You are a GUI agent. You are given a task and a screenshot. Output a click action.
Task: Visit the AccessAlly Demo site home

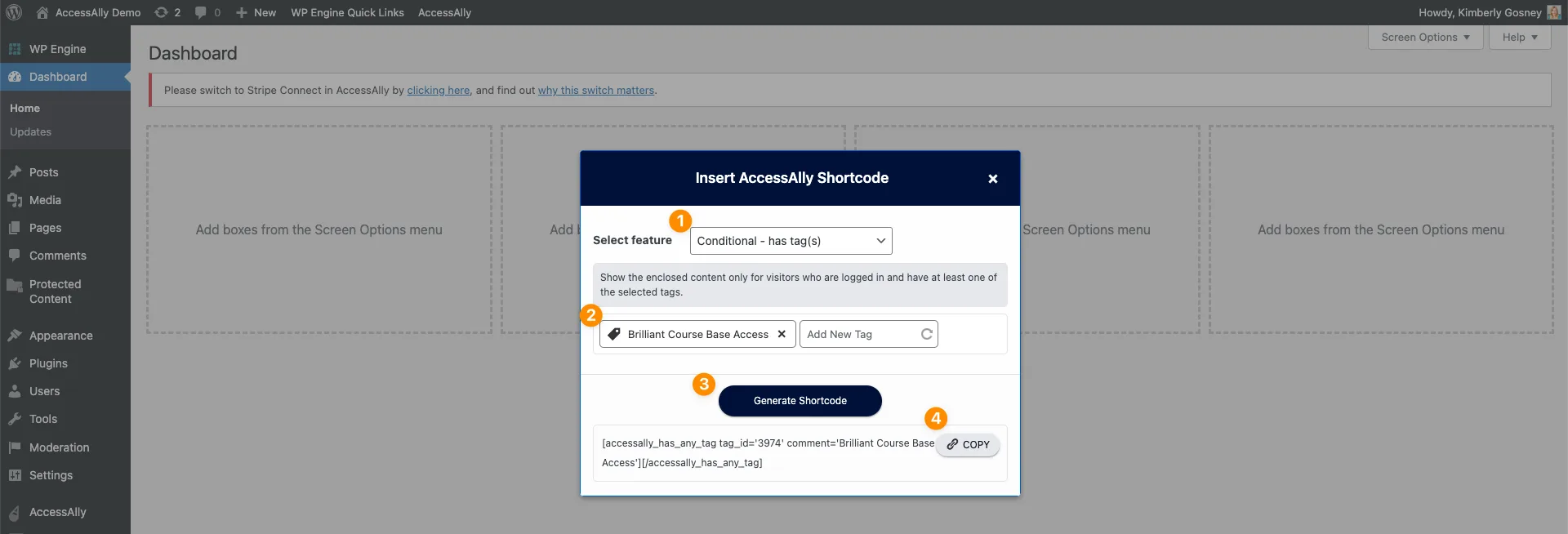[x=88, y=12]
